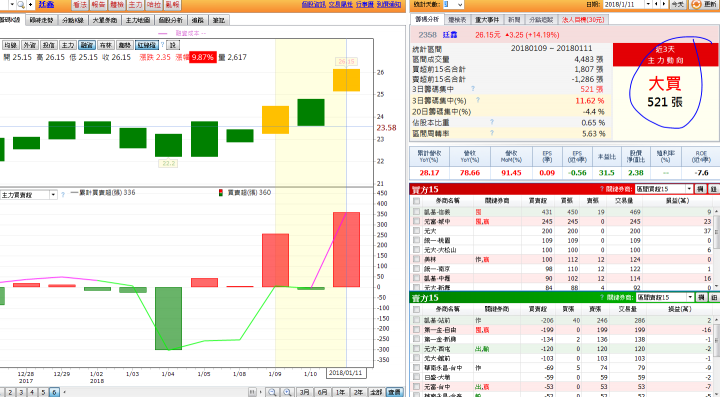Open the 個股資訊 link
Screen dimensions: 720x397
click(x=314, y=5)
